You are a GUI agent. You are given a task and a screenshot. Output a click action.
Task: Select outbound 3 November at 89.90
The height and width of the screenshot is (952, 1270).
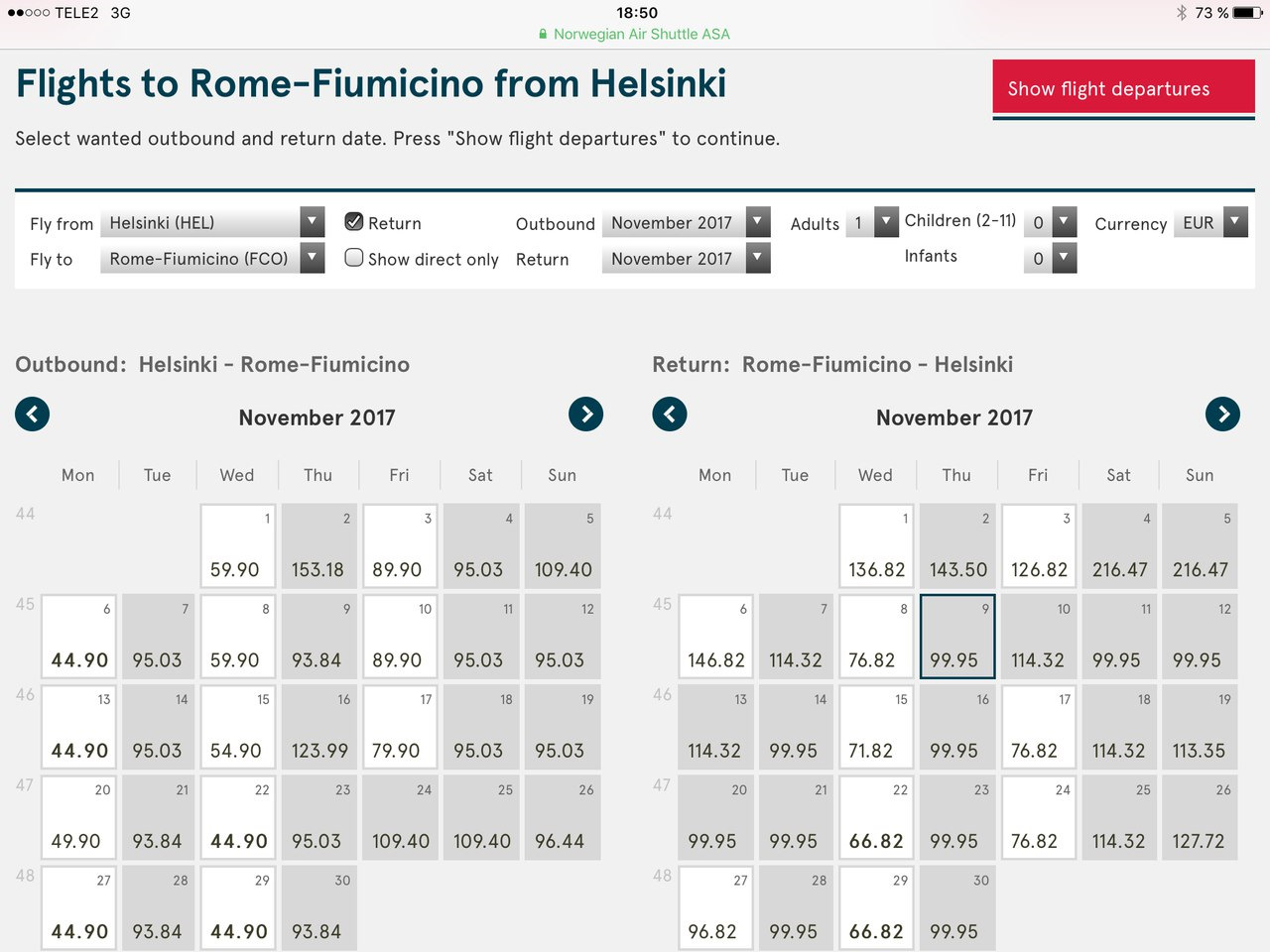[400, 545]
